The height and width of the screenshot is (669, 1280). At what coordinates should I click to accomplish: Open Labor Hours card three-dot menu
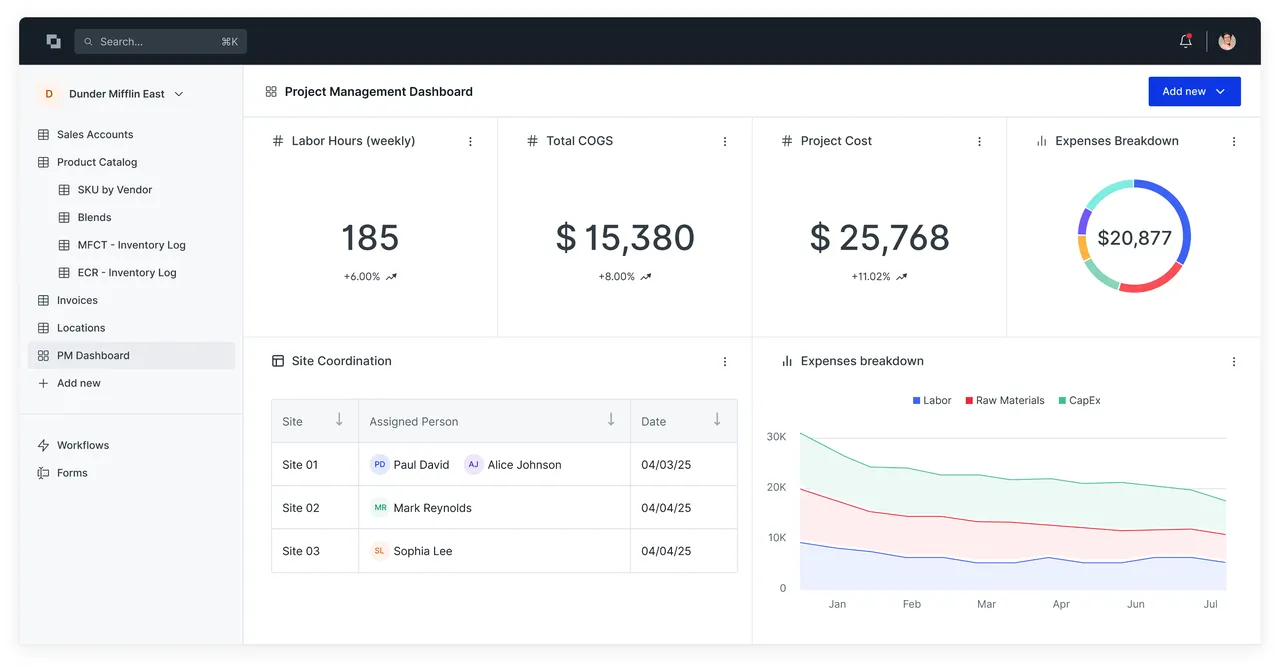tap(470, 142)
